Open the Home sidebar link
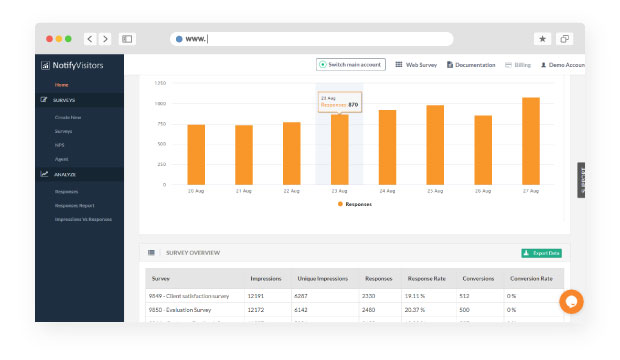This screenshot has height=360, width=620. point(61,85)
